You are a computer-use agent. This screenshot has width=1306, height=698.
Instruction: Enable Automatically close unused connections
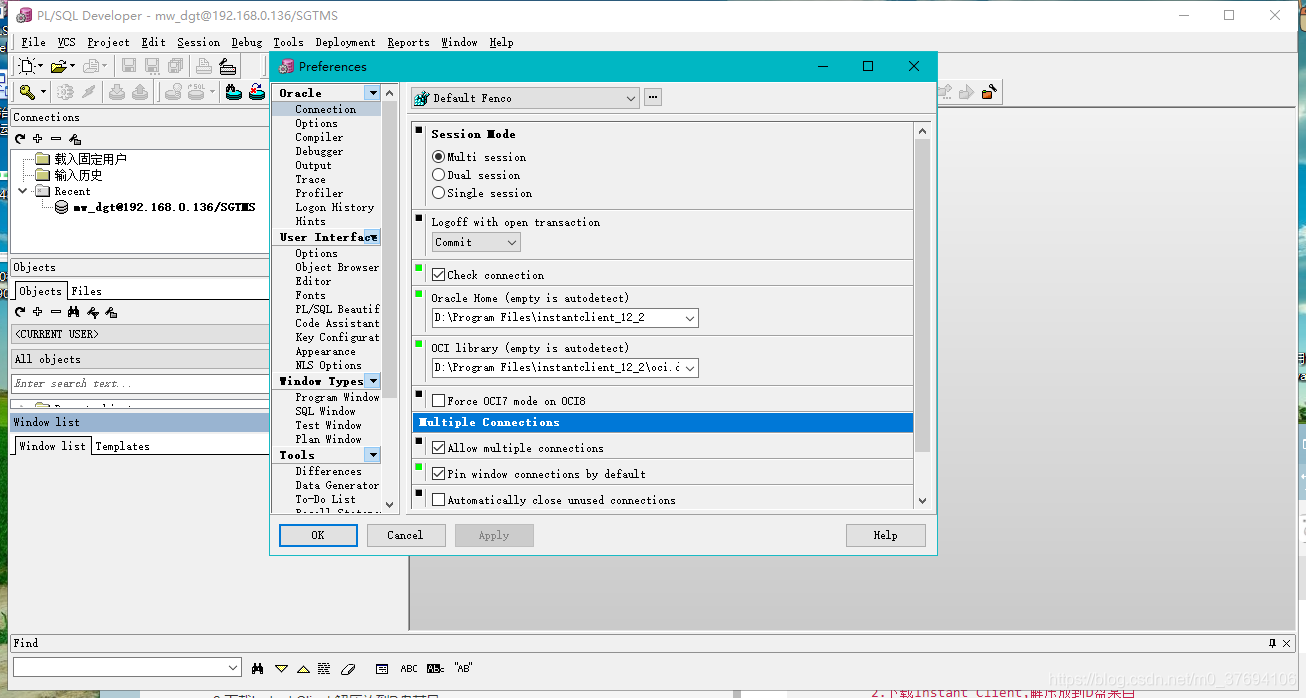(x=438, y=500)
